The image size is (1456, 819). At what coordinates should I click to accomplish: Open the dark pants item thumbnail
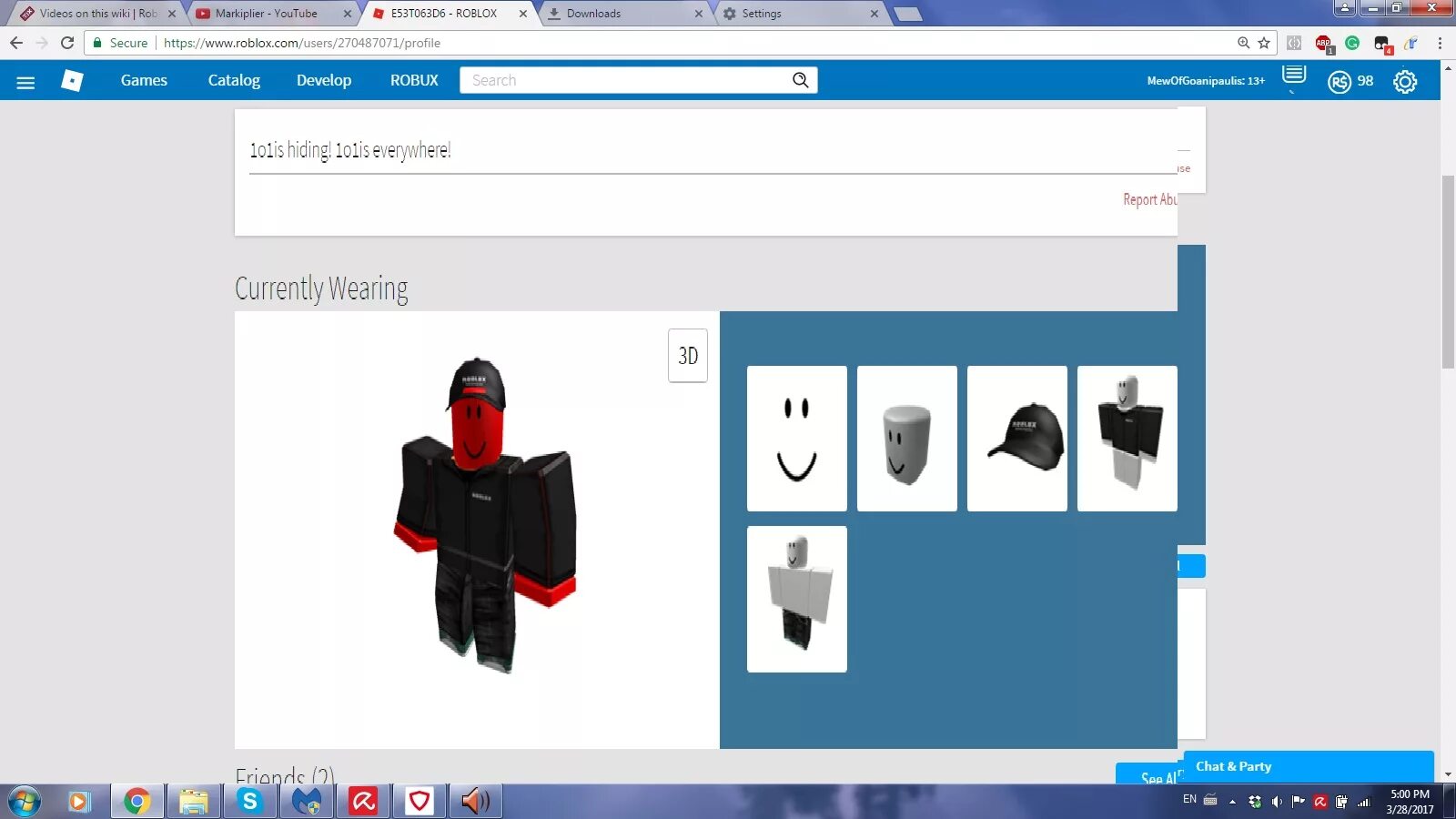point(797,599)
